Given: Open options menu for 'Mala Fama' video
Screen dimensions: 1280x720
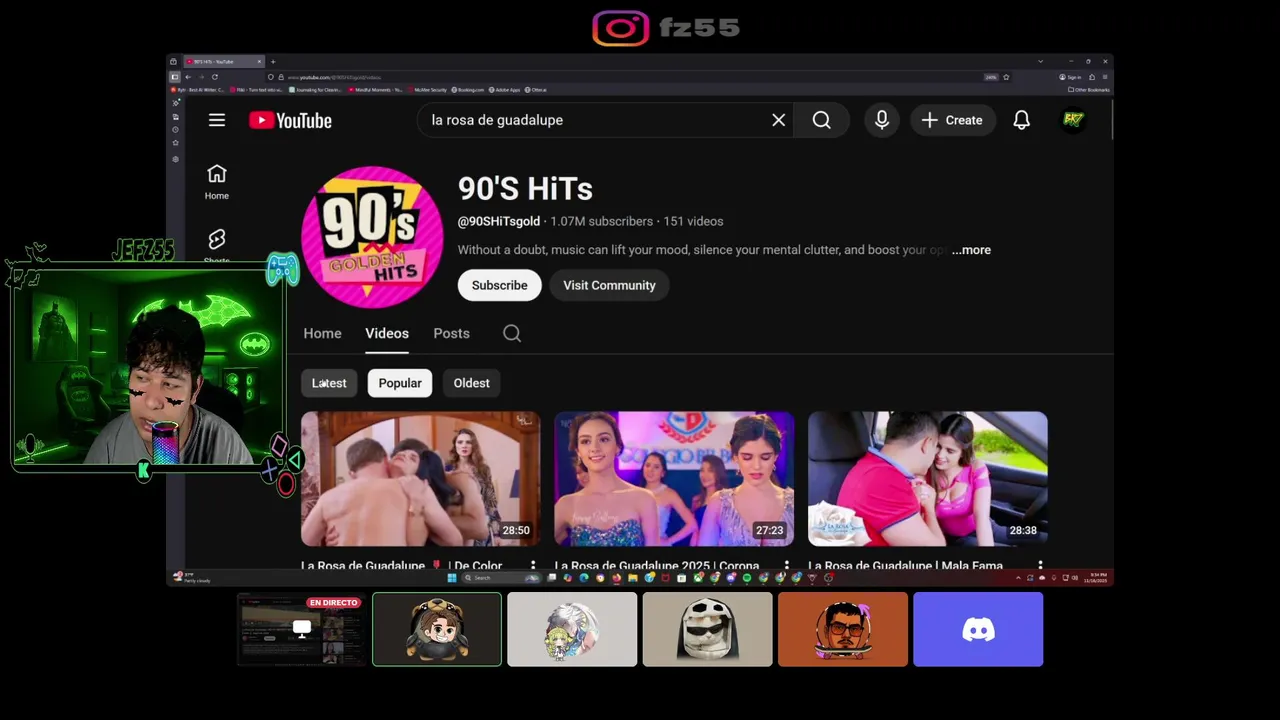Looking at the screenshot, I should (x=1040, y=566).
